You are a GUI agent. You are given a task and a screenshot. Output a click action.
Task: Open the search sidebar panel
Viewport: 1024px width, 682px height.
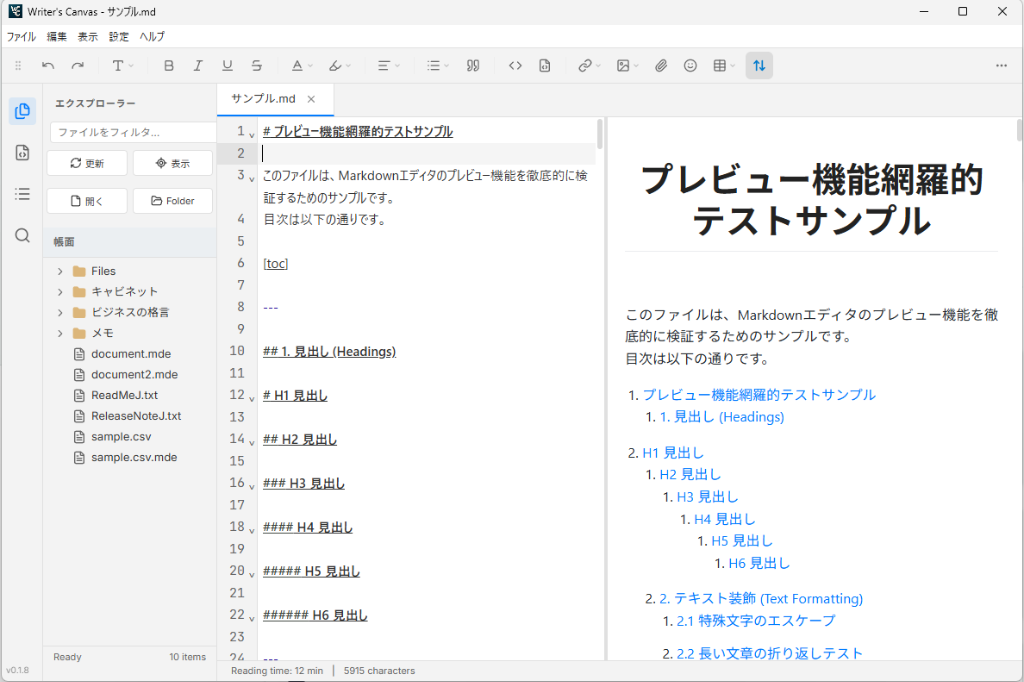click(22, 235)
